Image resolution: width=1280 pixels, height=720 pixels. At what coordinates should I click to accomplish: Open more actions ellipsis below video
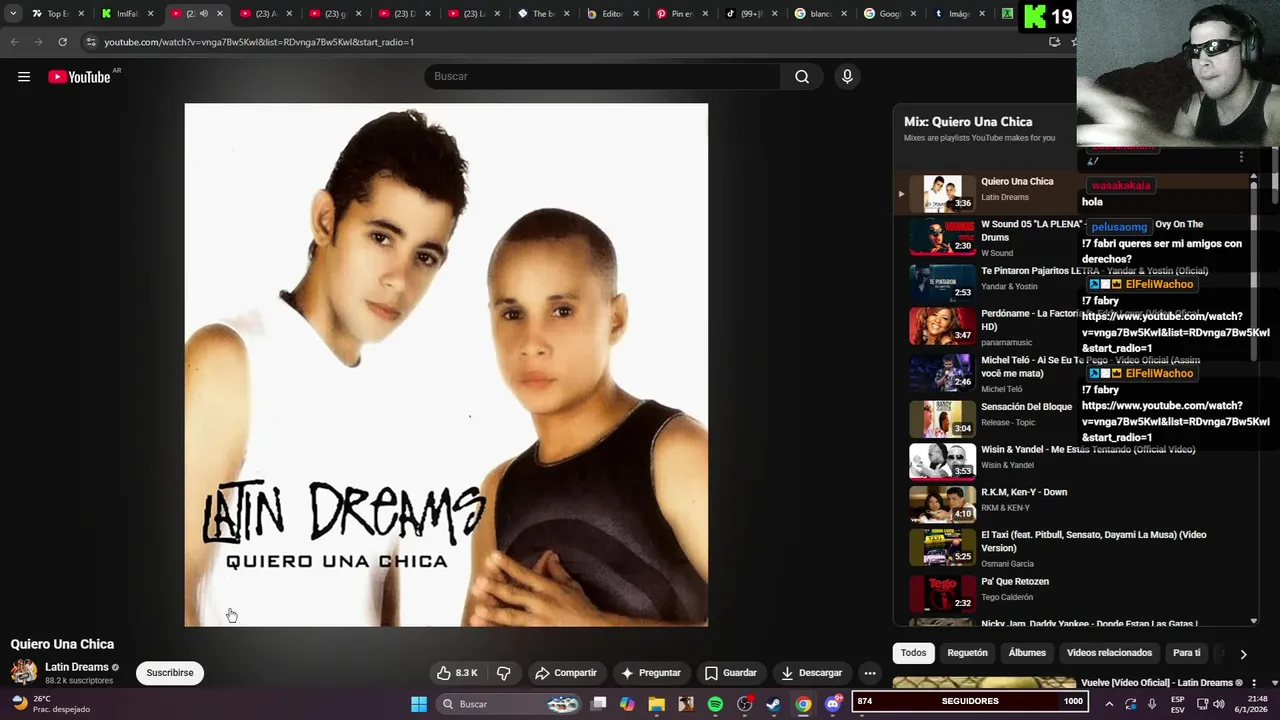[x=870, y=673]
